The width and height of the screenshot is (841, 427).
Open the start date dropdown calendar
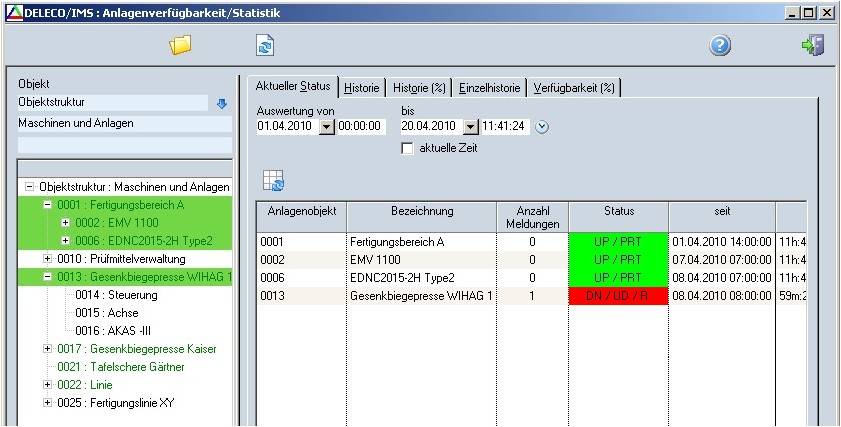tap(326, 126)
